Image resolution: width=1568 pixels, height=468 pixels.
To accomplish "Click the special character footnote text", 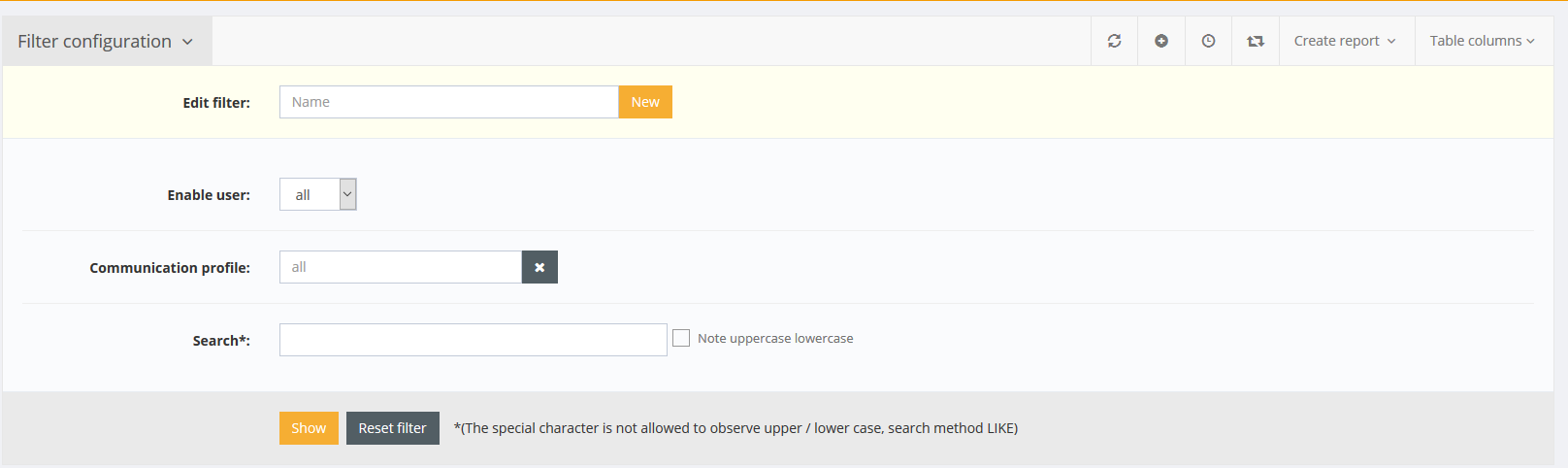I will (x=735, y=428).
